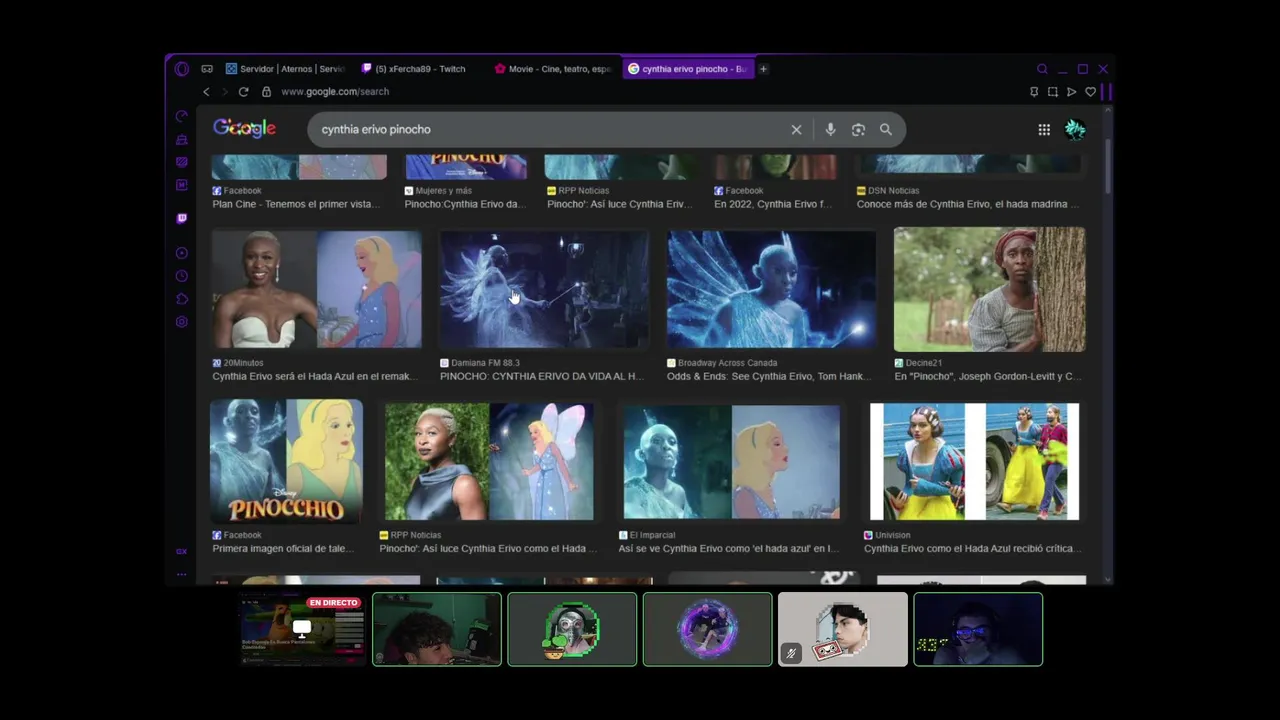Viewport: 1280px width, 720px height.
Task: Open the 20Minutos Cynthia Erivo Hada Azul image
Action: 317,290
